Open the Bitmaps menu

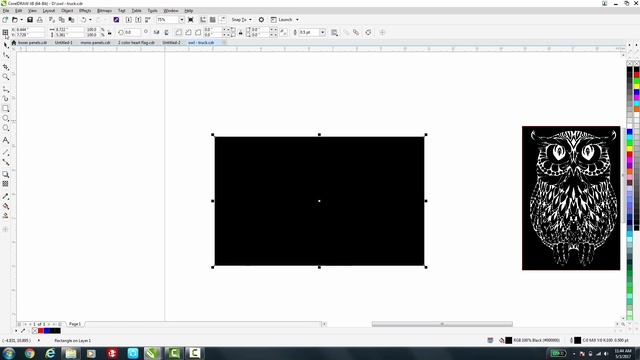click(104, 11)
